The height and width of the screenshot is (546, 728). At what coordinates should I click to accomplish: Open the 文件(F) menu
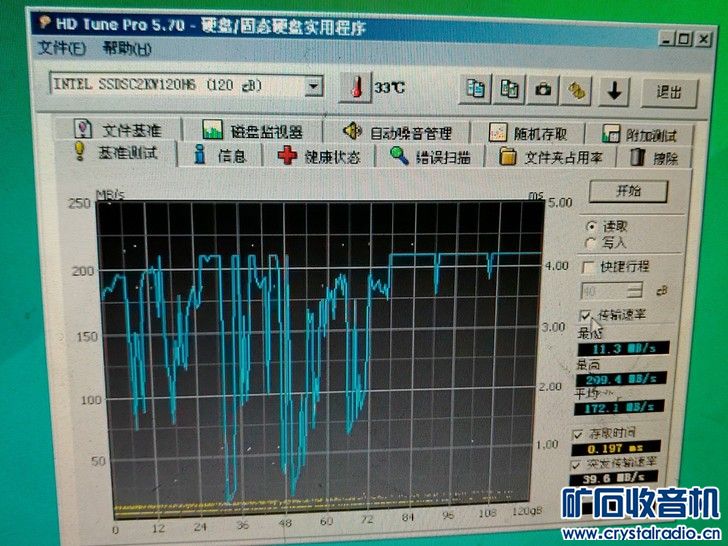coord(62,47)
